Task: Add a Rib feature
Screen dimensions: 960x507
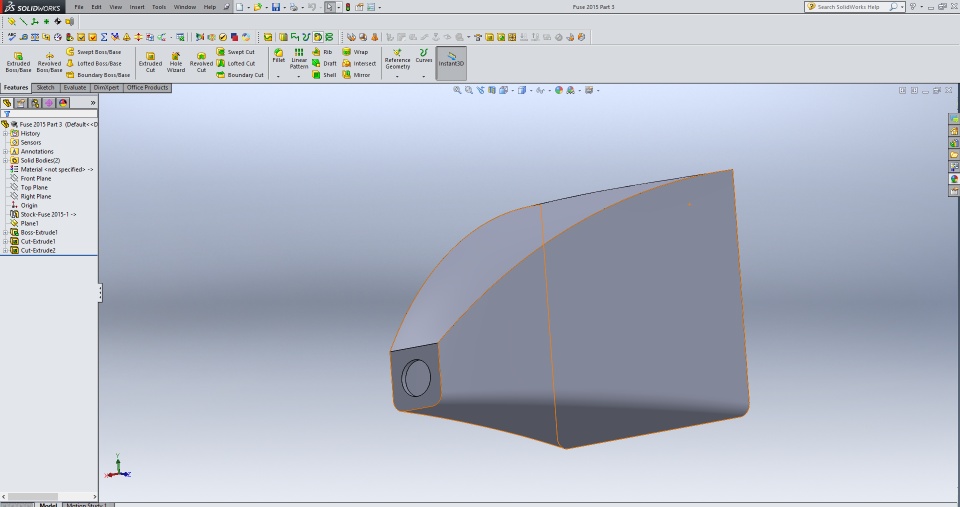Action: coord(322,52)
